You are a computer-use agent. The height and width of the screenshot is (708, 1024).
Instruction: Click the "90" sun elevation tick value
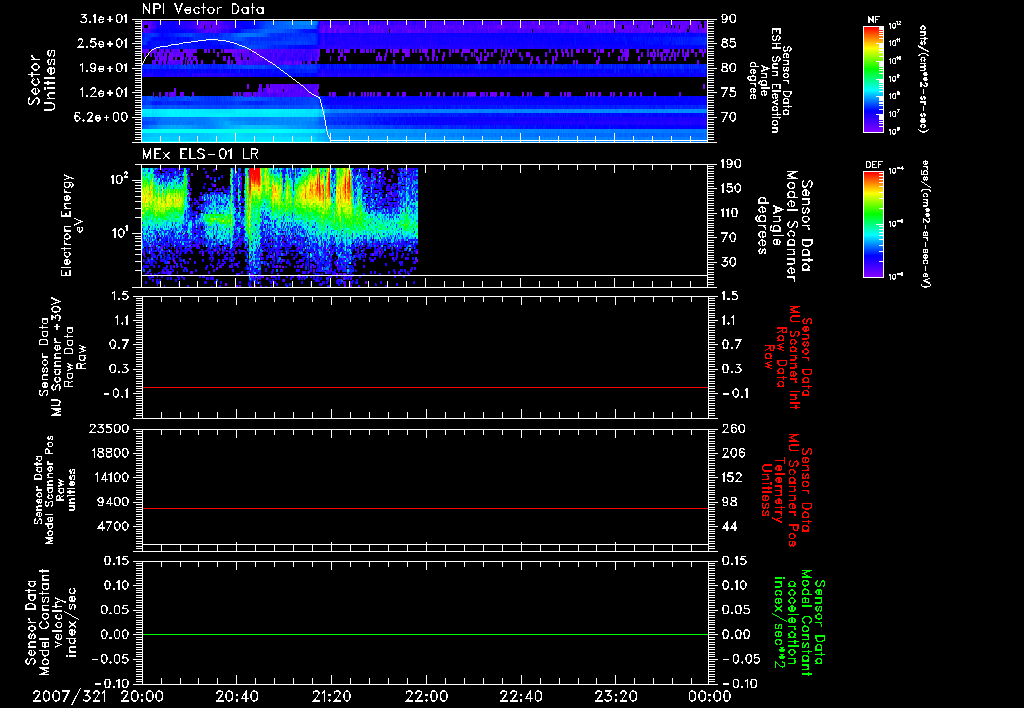729,19
